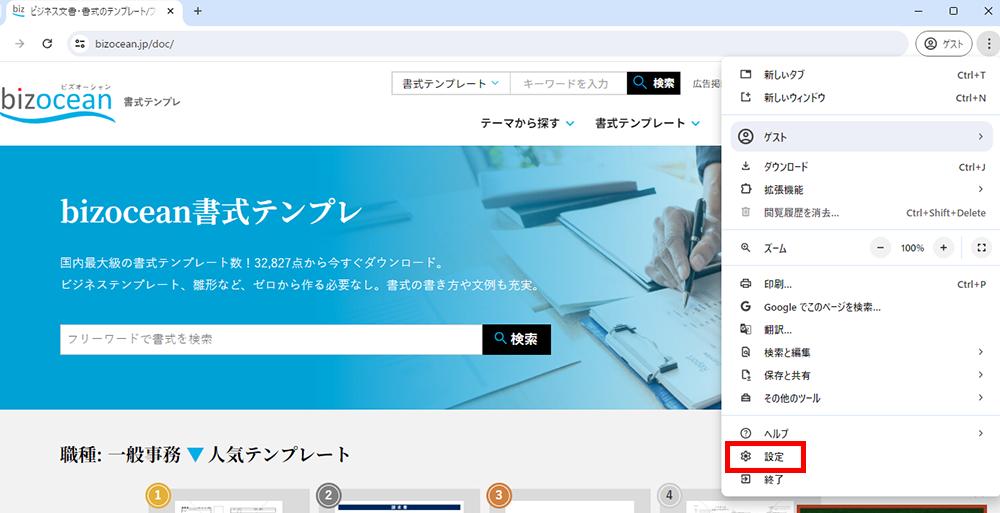The height and width of the screenshot is (513, 1000).
Task: Open site information icon in address bar
Action: 80,44
